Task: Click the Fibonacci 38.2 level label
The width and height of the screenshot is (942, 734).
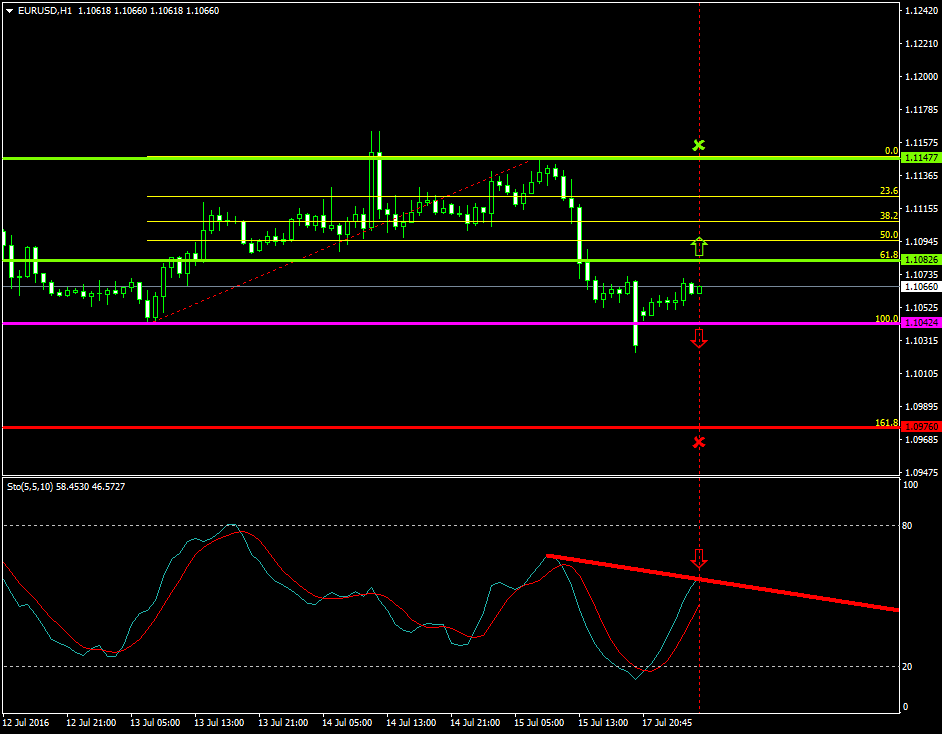Action: coord(888,216)
